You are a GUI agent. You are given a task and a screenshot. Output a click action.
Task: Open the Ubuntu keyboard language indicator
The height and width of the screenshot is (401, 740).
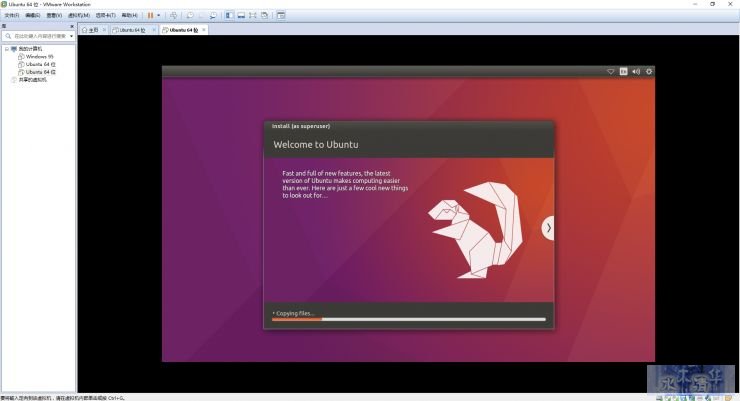[623, 71]
